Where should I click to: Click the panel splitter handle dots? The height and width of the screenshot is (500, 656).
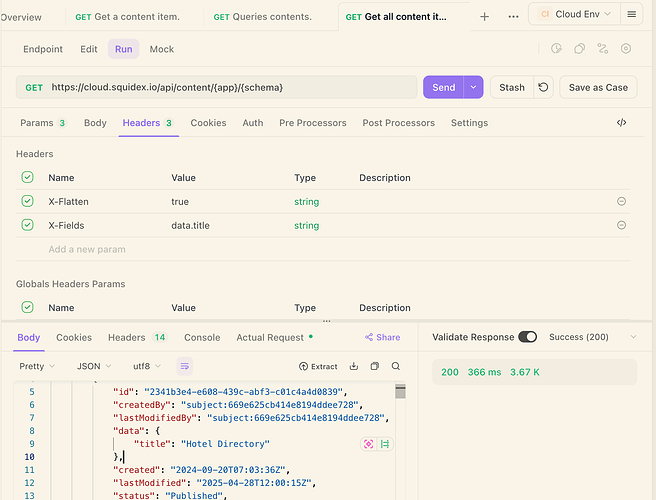coord(327,321)
